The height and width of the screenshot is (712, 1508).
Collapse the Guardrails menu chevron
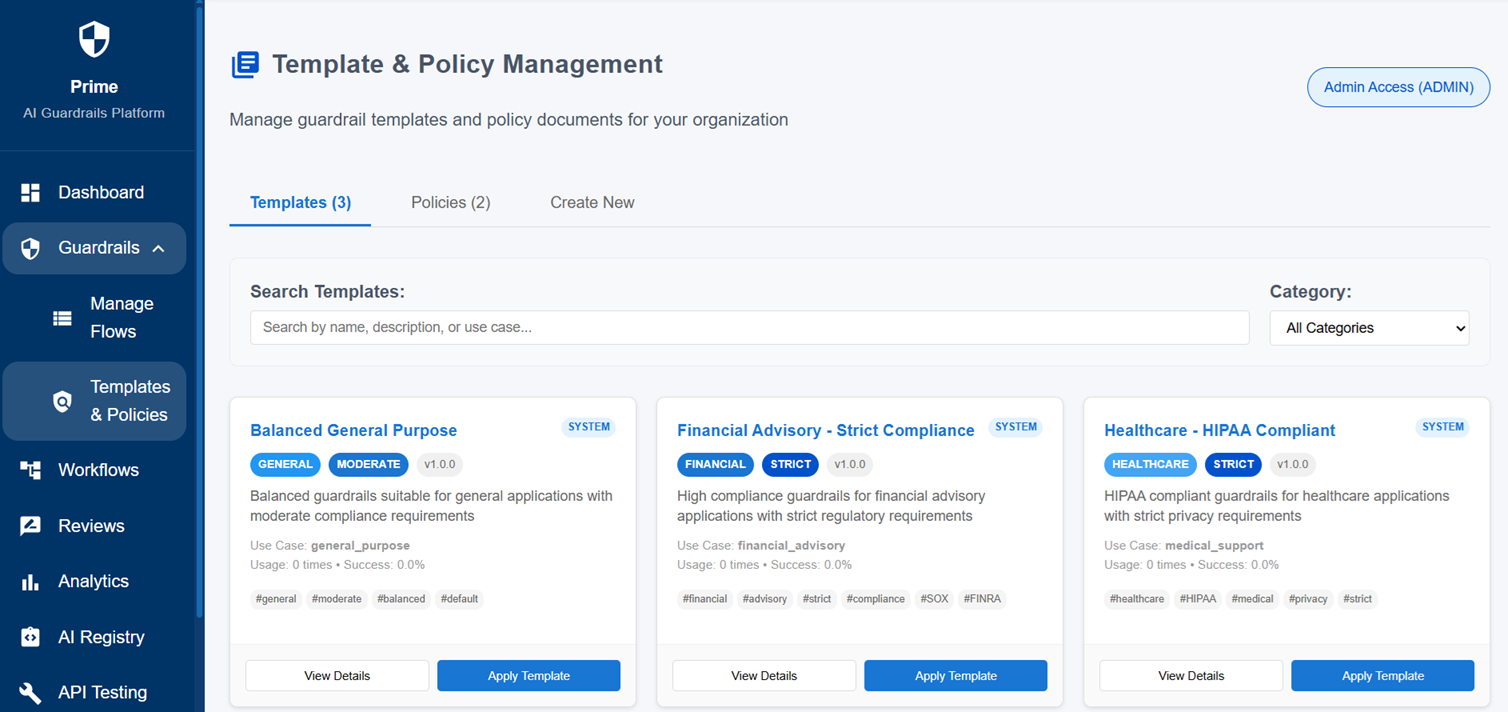pyautogui.click(x=158, y=249)
